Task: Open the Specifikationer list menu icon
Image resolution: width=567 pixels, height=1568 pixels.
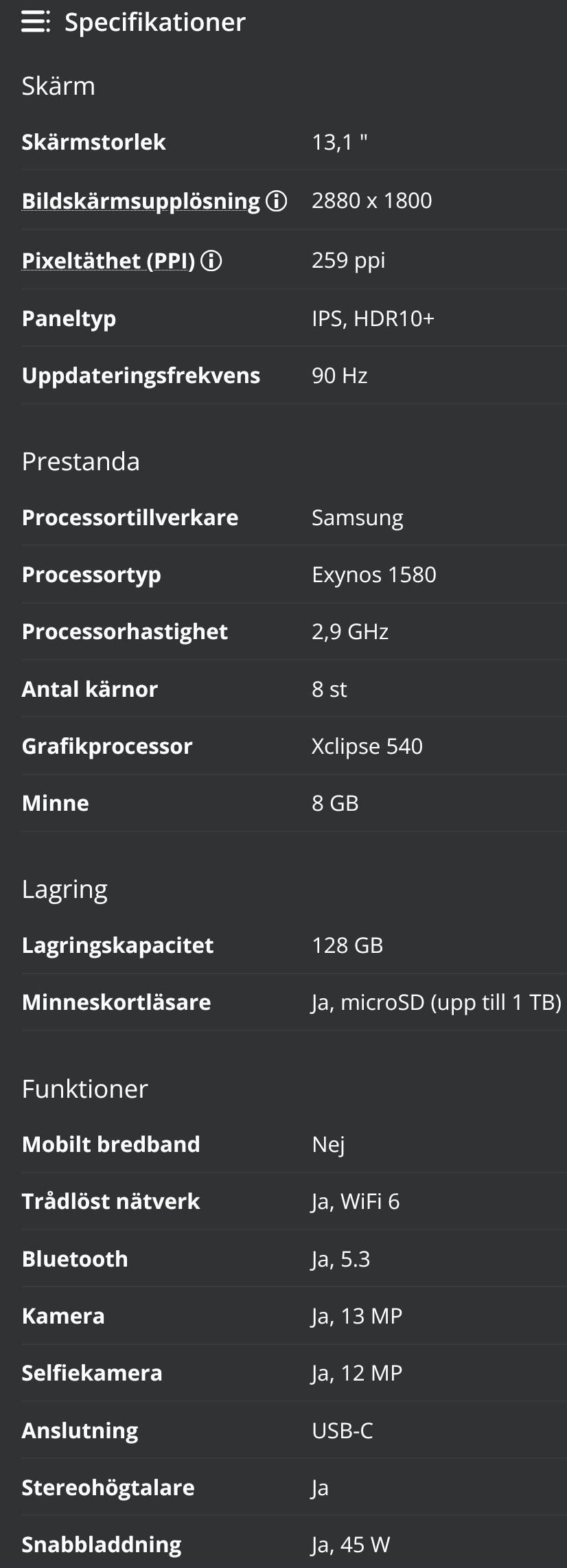Action: point(35,22)
